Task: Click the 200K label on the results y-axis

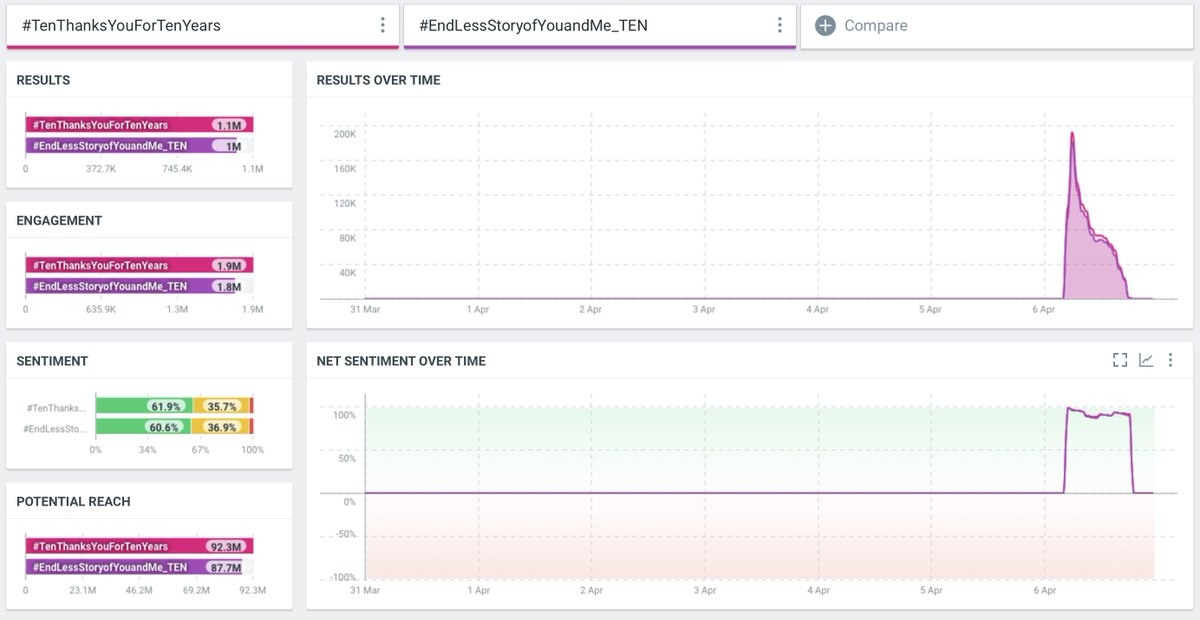Action: pyautogui.click(x=344, y=133)
